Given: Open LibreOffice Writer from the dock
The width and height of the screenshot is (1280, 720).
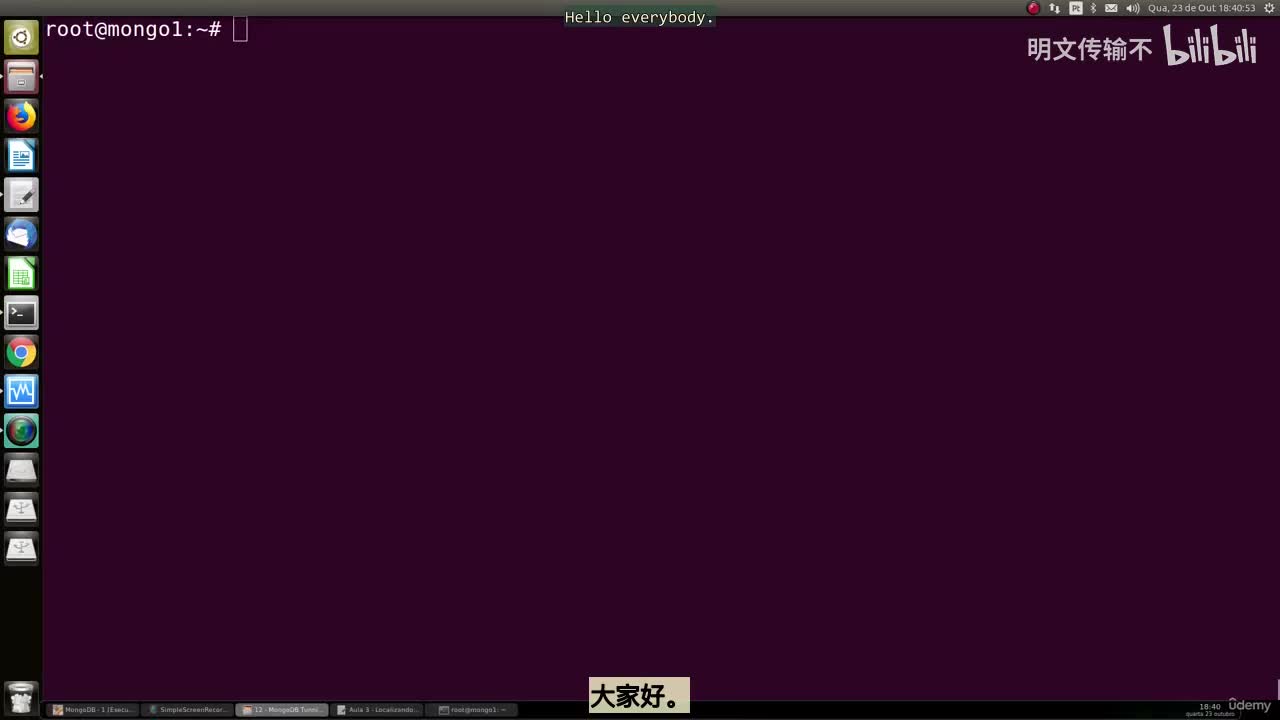Looking at the screenshot, I should pos(21,155).
